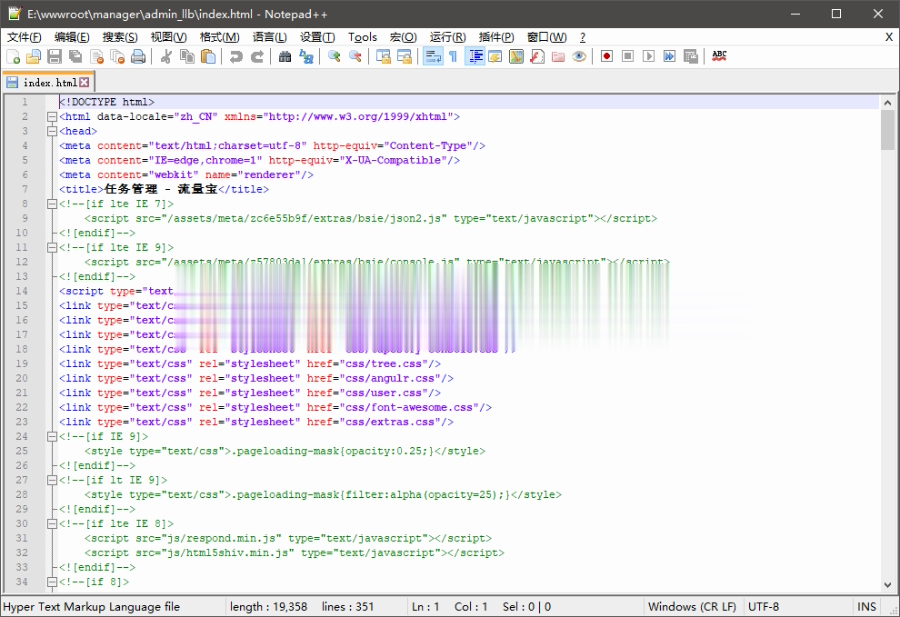Click the vertical scrollbar thumb
The height and width of the screenshot is (617, 900).
click(x=887, y=130)
